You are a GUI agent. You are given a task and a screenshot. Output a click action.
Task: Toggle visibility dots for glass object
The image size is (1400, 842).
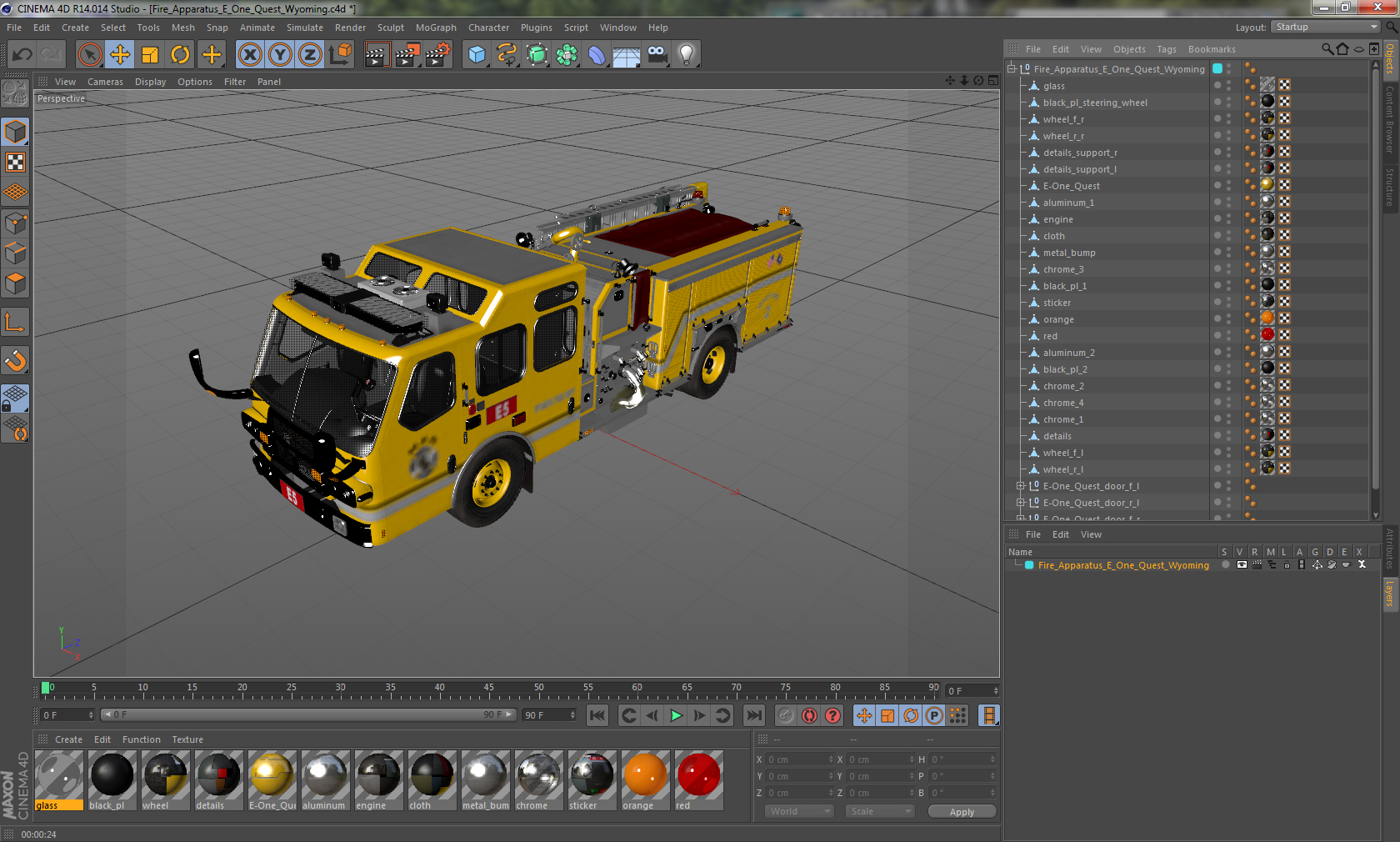[1228, 85]
